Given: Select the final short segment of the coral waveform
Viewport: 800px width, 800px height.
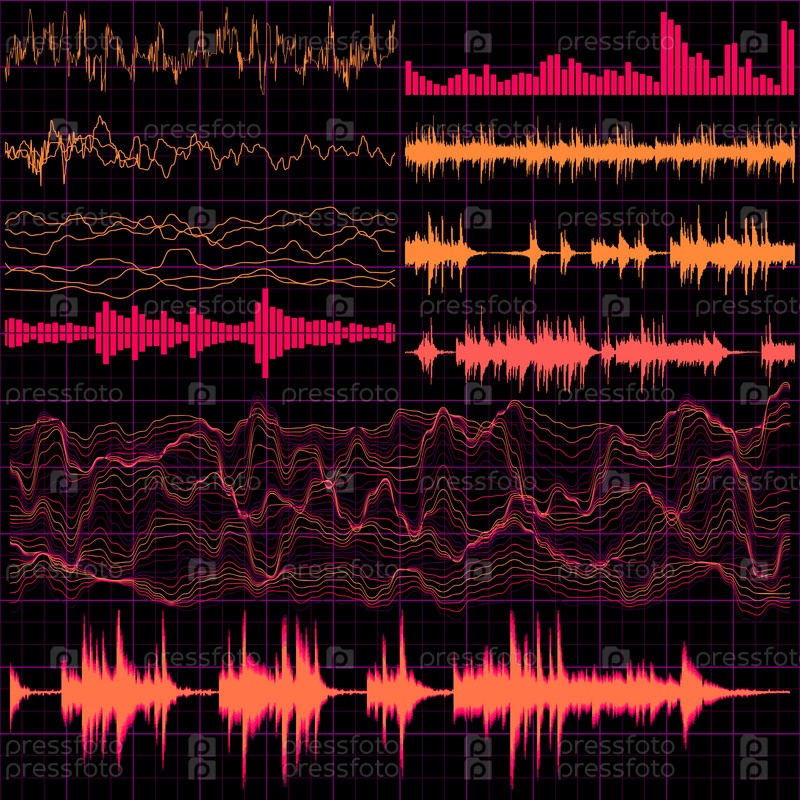Looking at the screenshot, I should 778,351.
